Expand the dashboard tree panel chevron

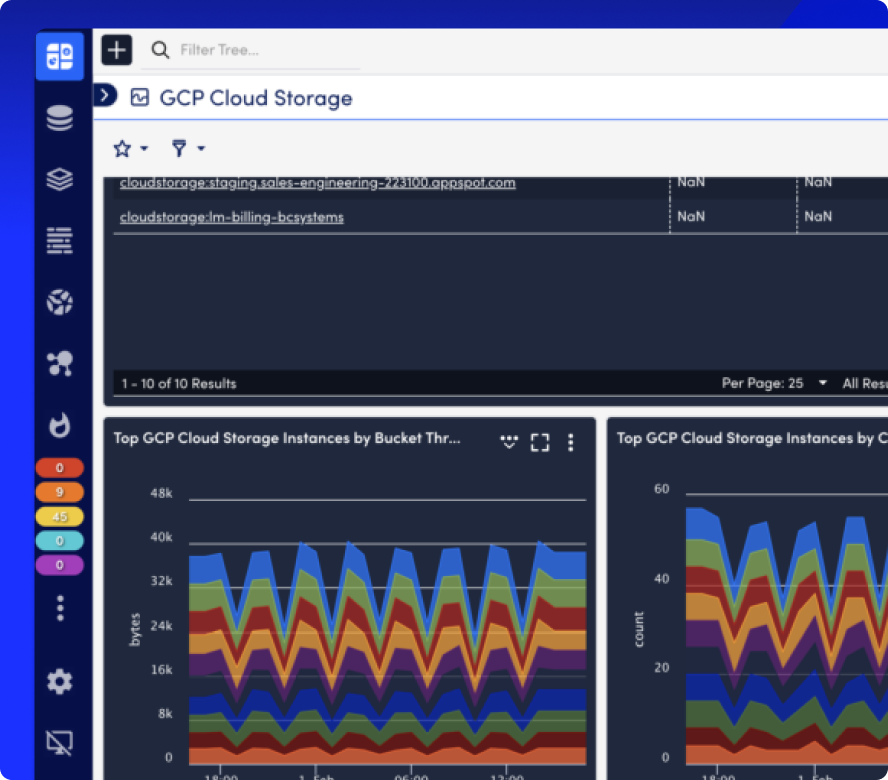coord(105,95)
